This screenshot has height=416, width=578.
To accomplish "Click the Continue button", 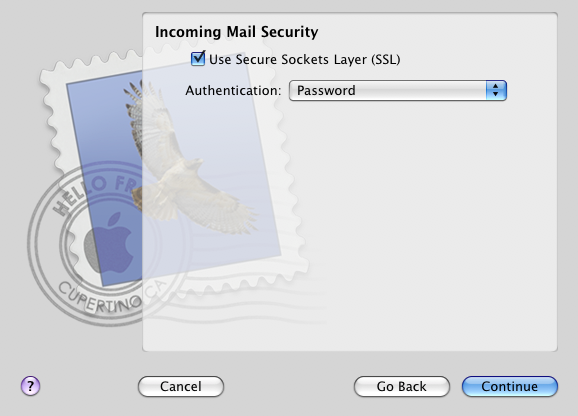I will 509,387.
